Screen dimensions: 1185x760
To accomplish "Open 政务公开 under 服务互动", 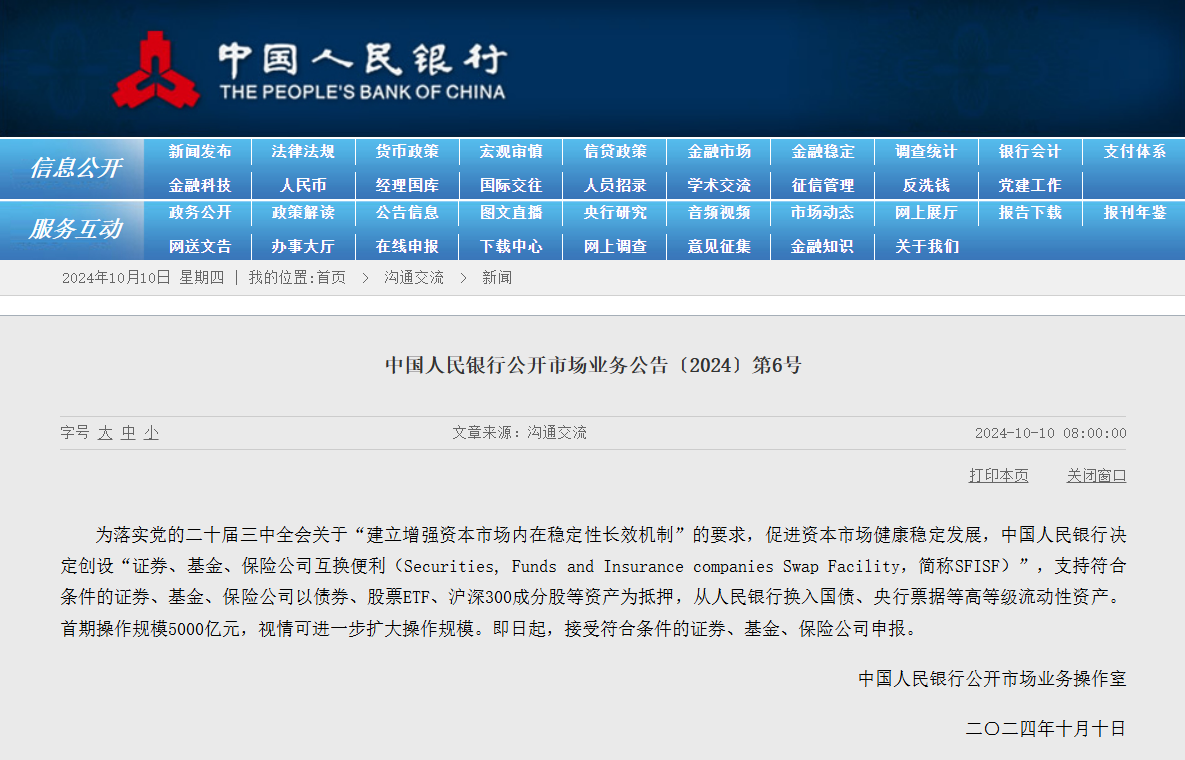I will [200, 213].
